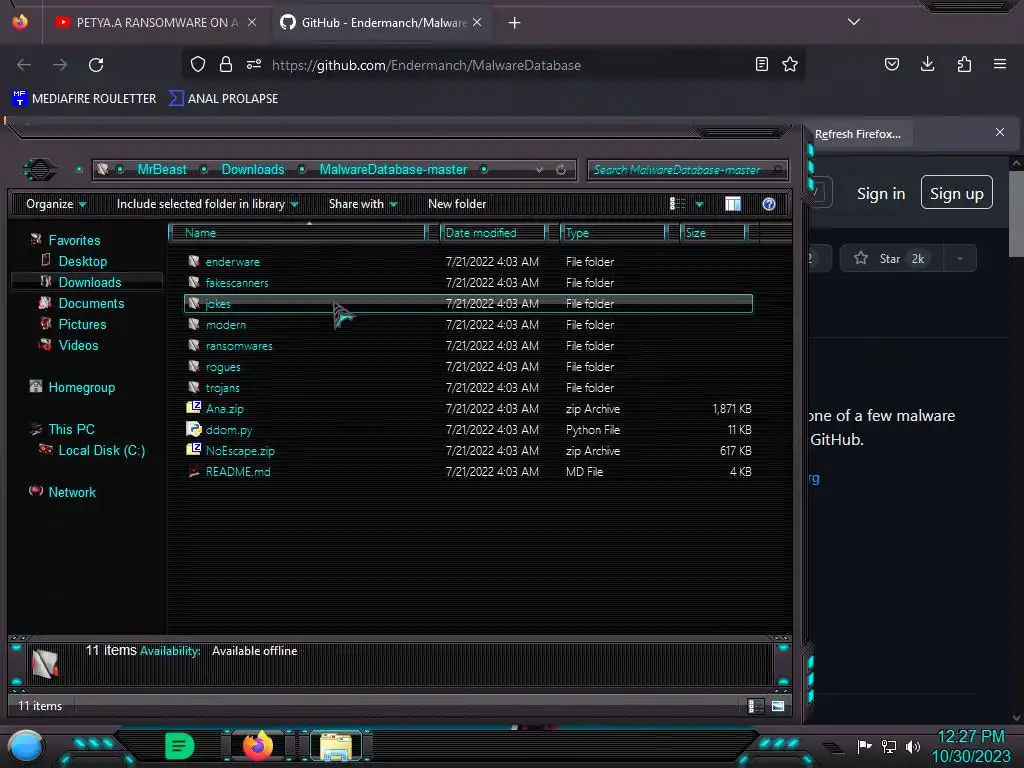Click the Firefox back arrow button
The image size is (1024, 768).
pyautogui.click(x=24, y=65)
